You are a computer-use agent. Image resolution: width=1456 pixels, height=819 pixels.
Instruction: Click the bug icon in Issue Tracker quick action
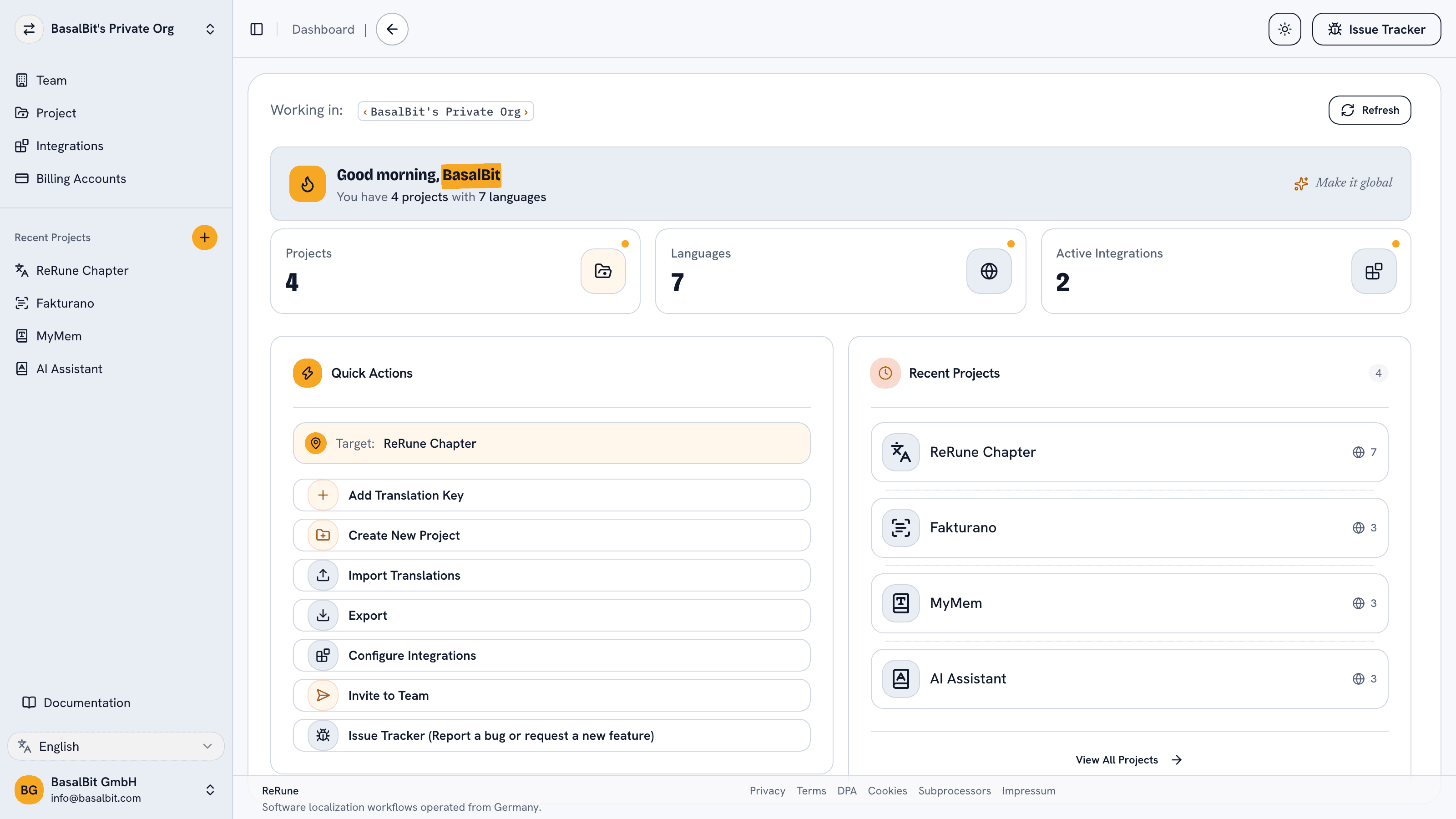coord(323,735)
